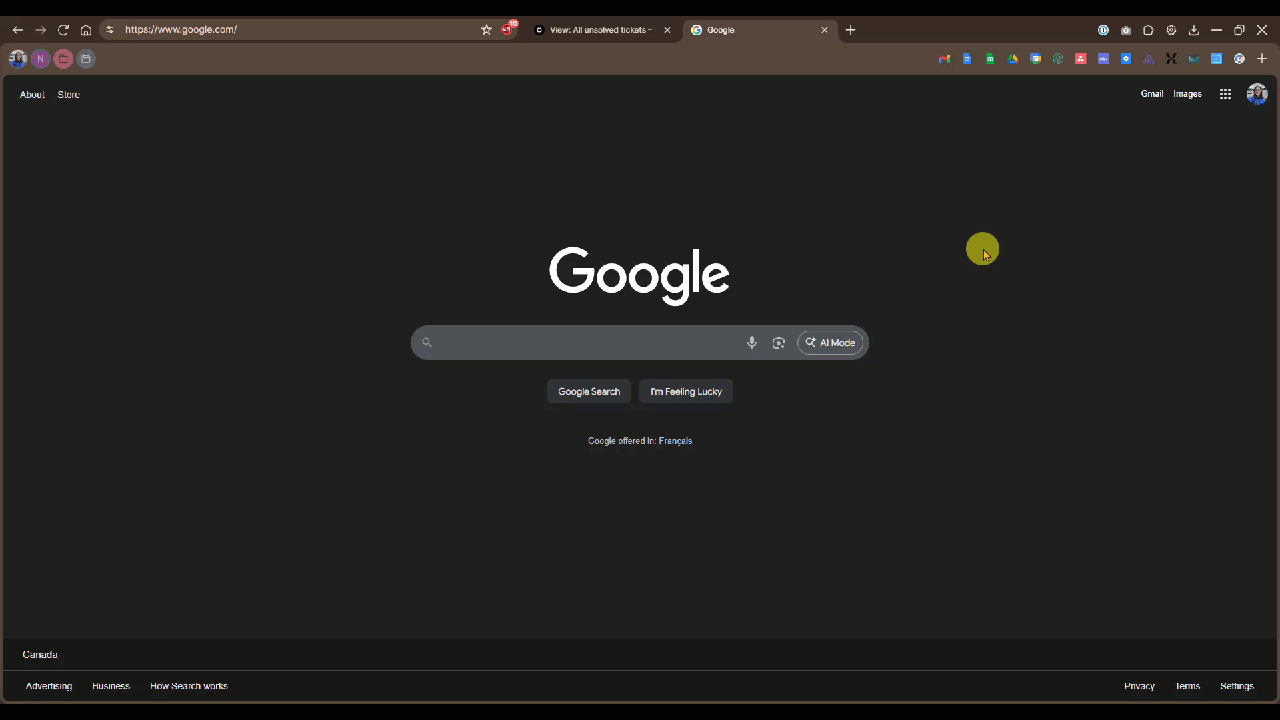1280x720 pixels.
Task: Open the downloads icon in toolbar
Action: [1193, 30]
